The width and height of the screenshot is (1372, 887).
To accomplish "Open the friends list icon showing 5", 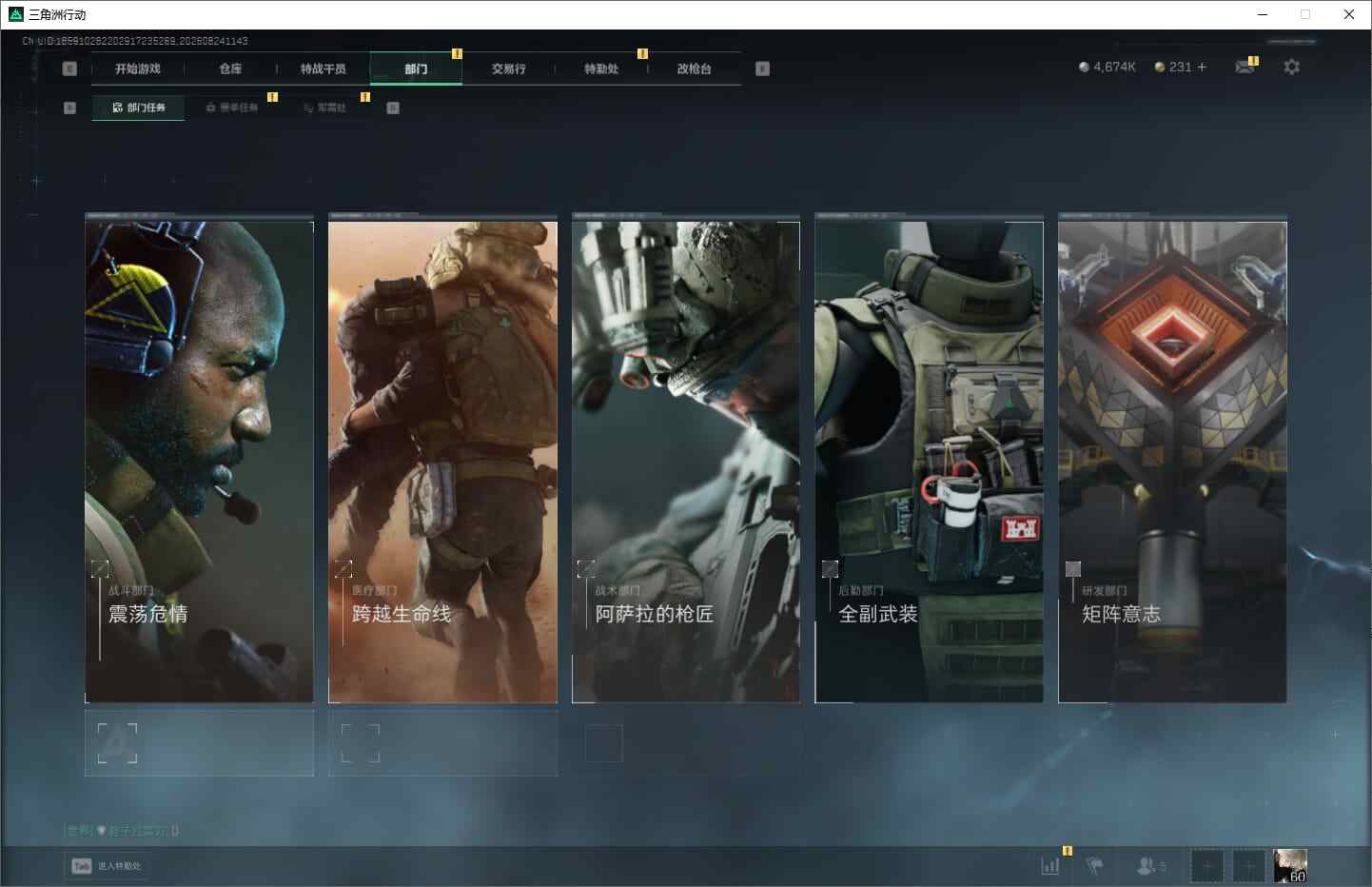I will [1151, 866].
